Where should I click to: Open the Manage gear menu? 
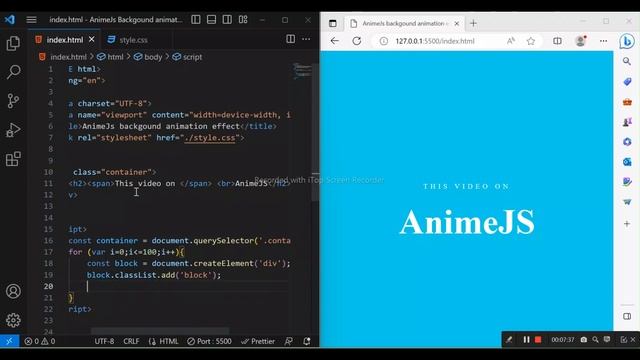pyautogui.click(x=13, y=320)
